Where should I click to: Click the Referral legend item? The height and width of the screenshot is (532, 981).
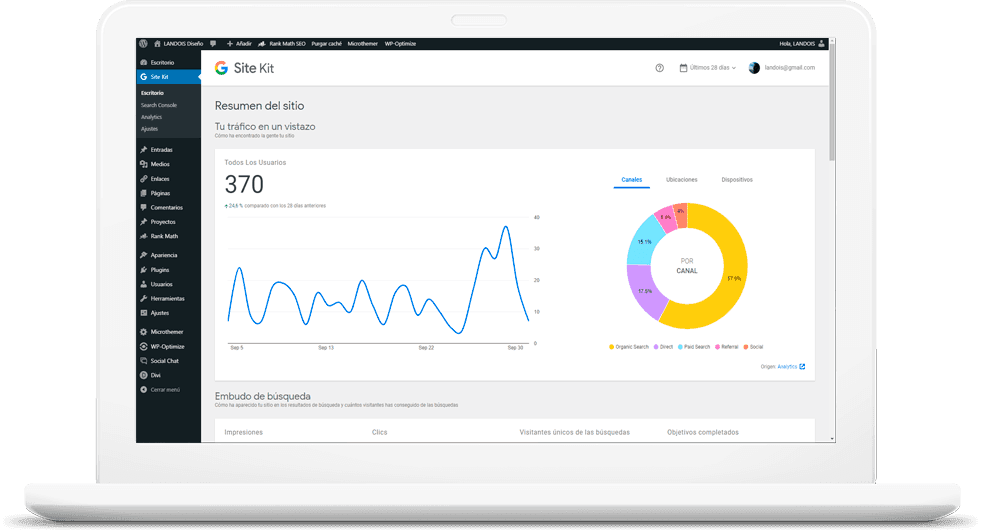726,347
